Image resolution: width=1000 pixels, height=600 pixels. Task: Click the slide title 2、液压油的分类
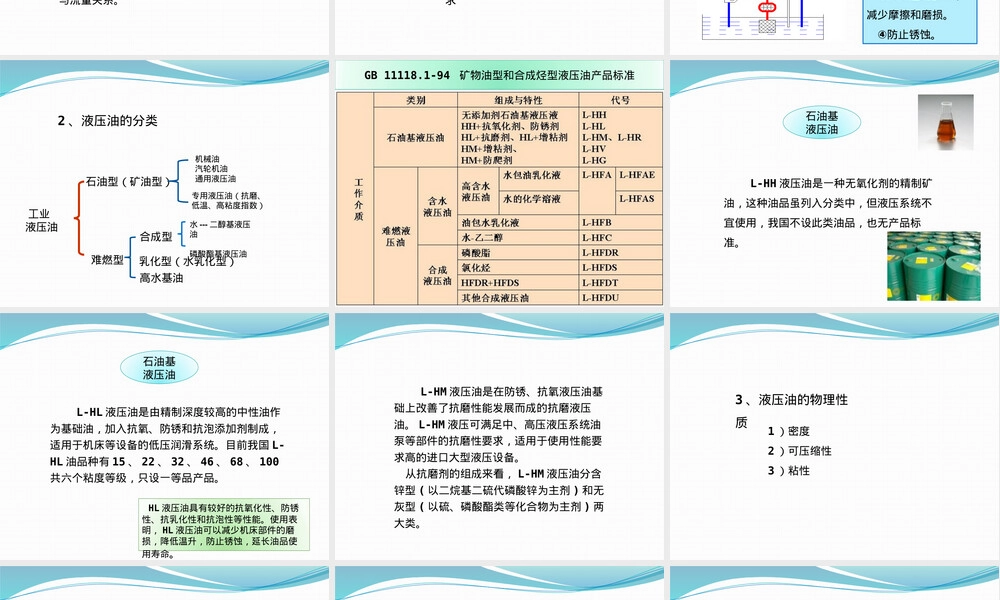click(107, 121)
